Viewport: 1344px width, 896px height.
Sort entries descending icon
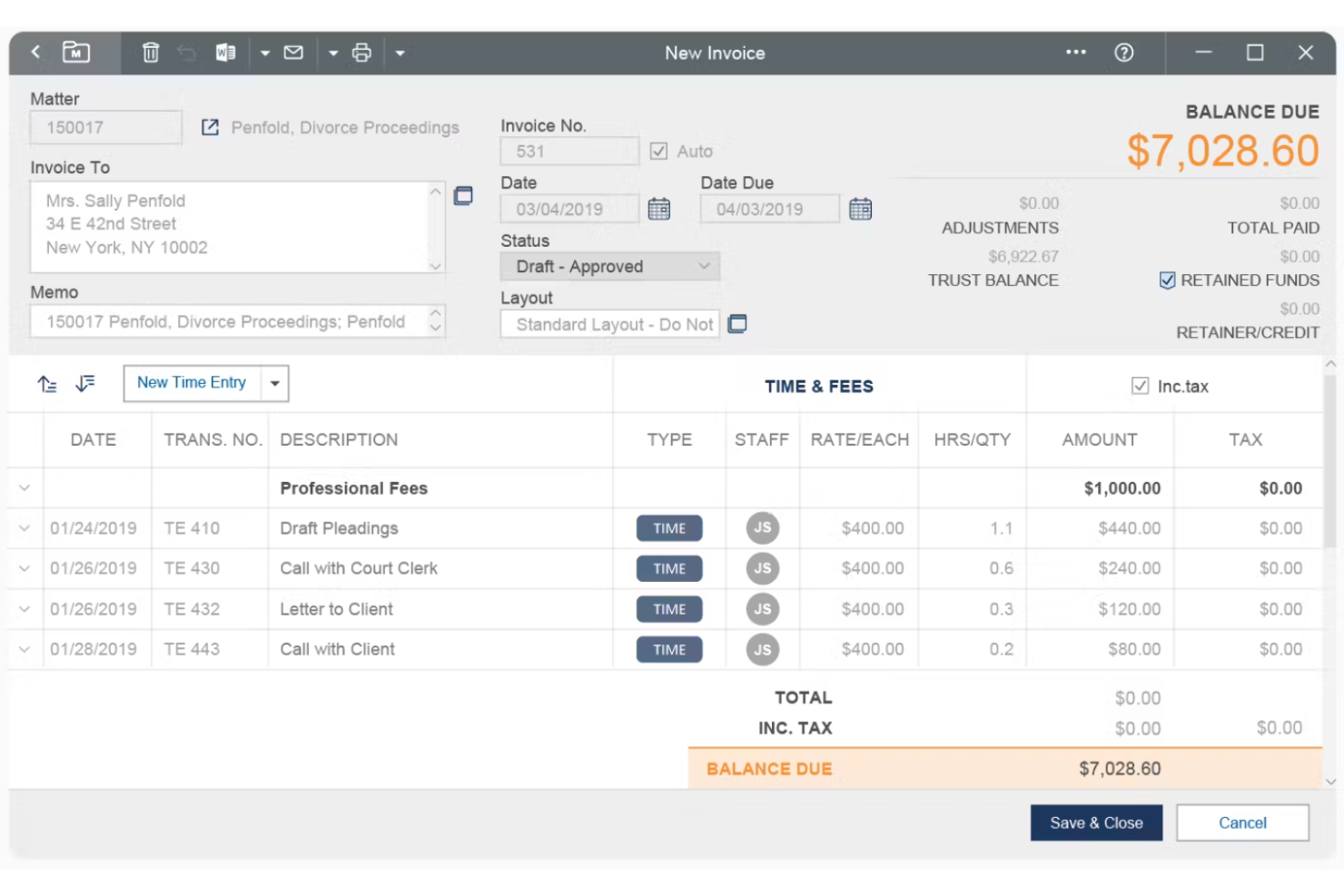[x=85, y=384]
